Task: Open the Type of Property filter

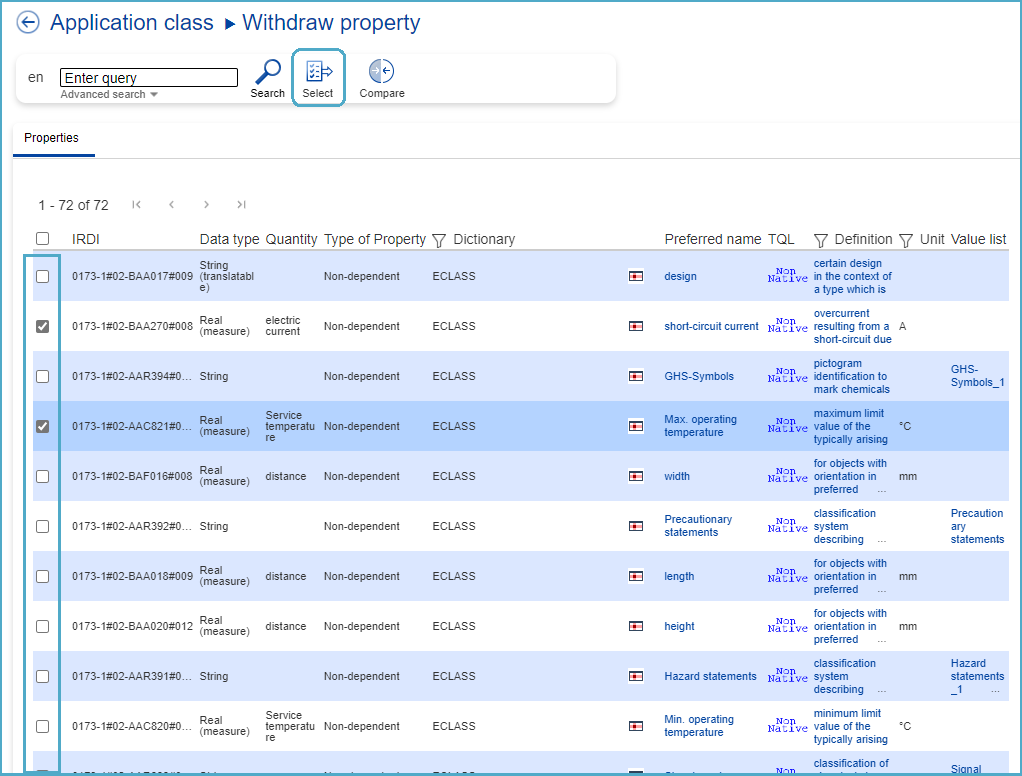Action: point(438,240)
